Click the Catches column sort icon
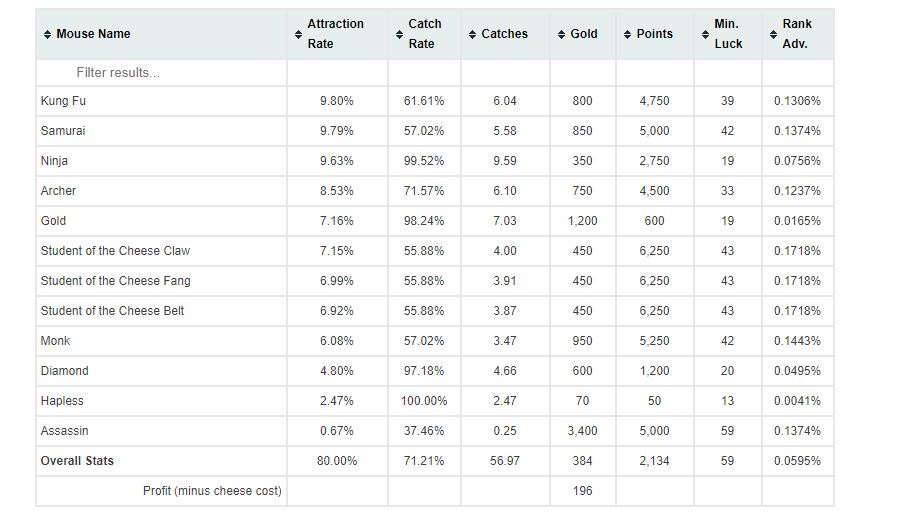This screenshot has height=530, width=903. 472,35
